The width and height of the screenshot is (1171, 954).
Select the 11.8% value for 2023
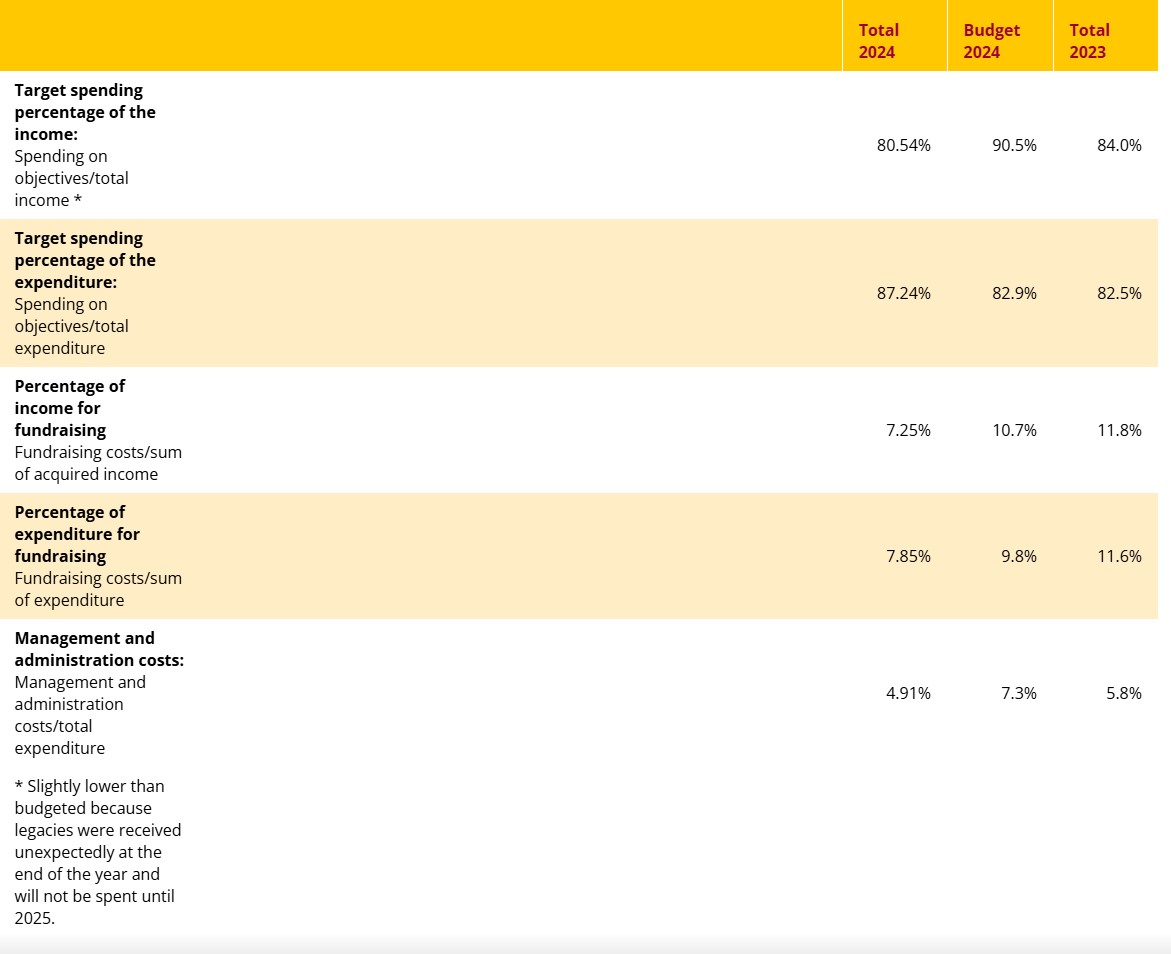1119,430
